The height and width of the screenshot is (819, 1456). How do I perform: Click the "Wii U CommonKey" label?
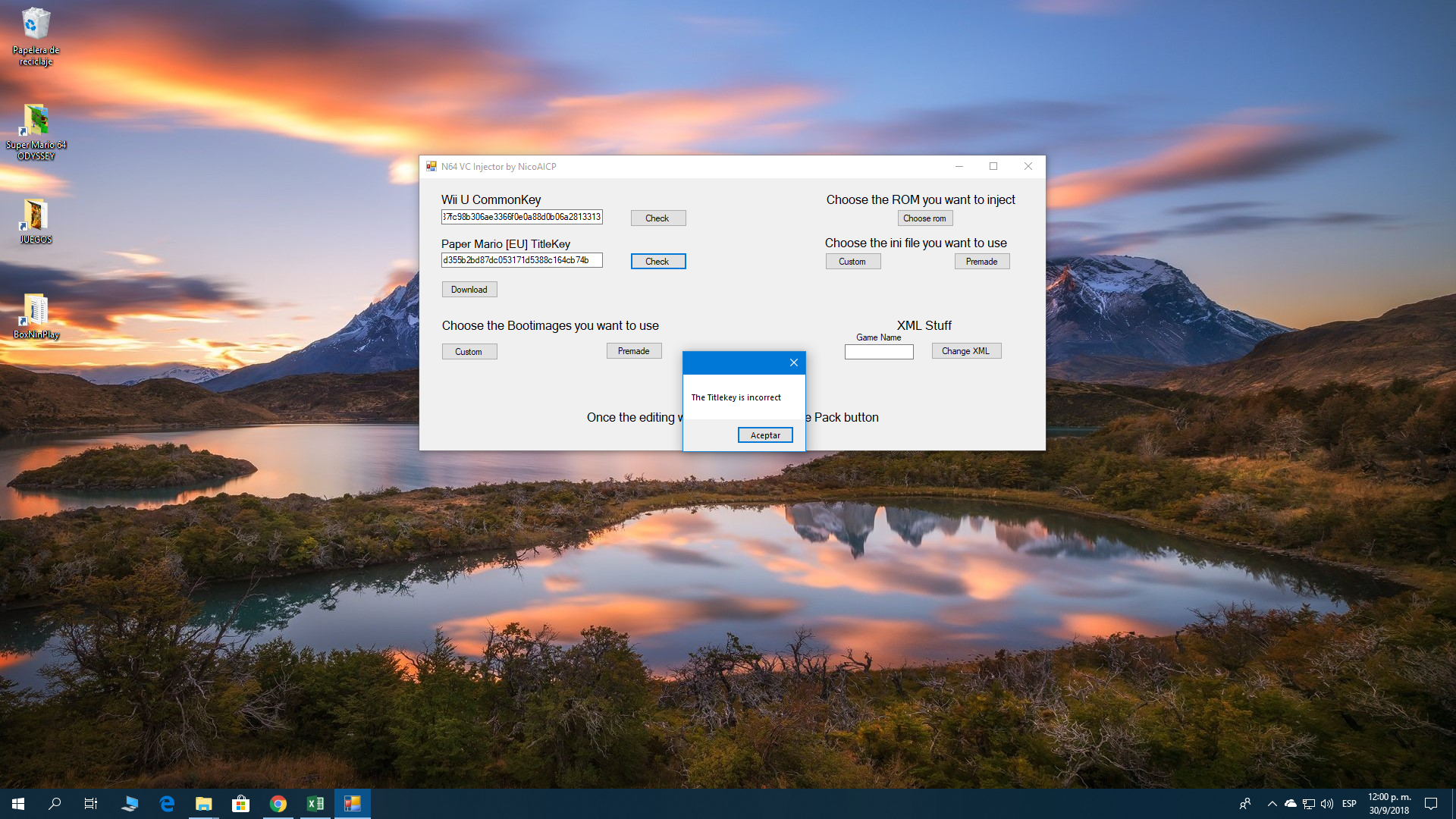491,199
